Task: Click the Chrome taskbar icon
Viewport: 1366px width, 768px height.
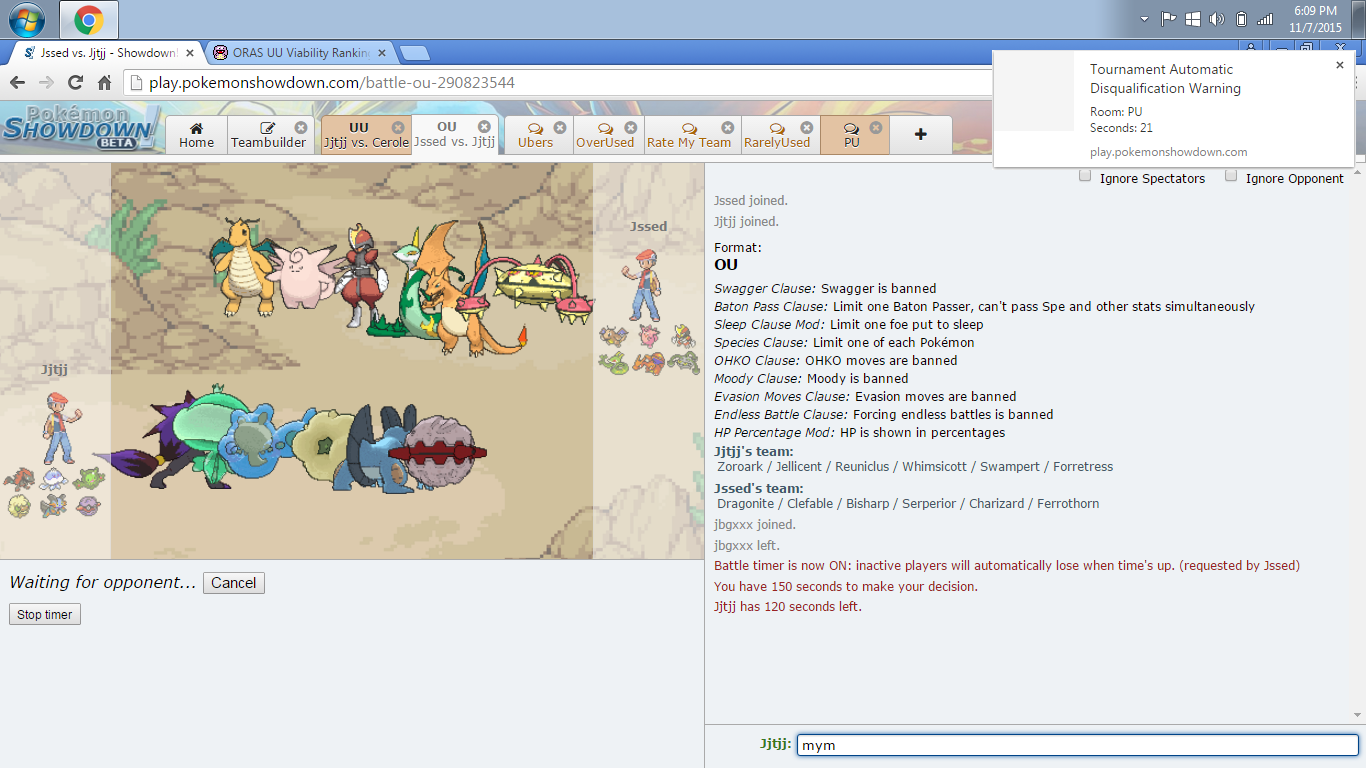Action: (x=88, y=19)
